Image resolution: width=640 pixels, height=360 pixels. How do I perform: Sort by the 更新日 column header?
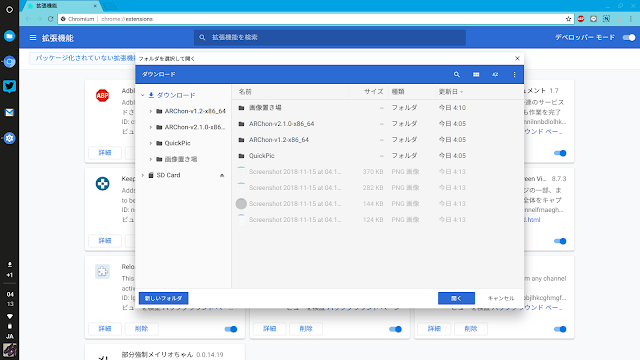pyautogui.click(x=451, y=92)
